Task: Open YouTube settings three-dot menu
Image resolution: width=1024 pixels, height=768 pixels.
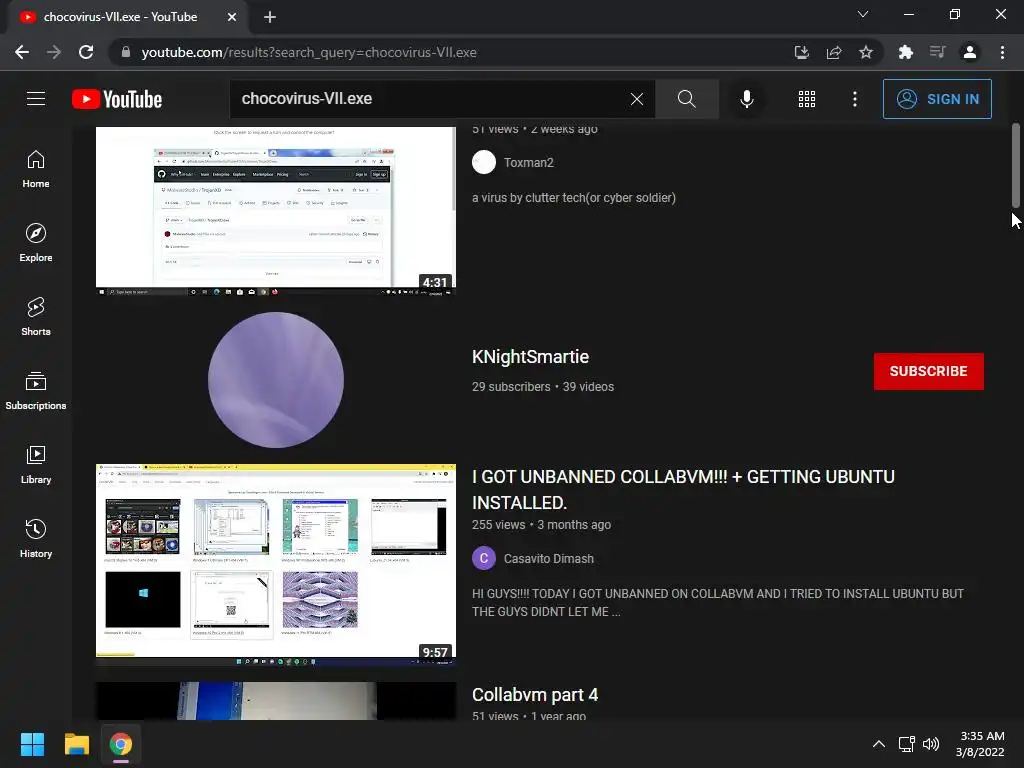Action: coord(855,99)
